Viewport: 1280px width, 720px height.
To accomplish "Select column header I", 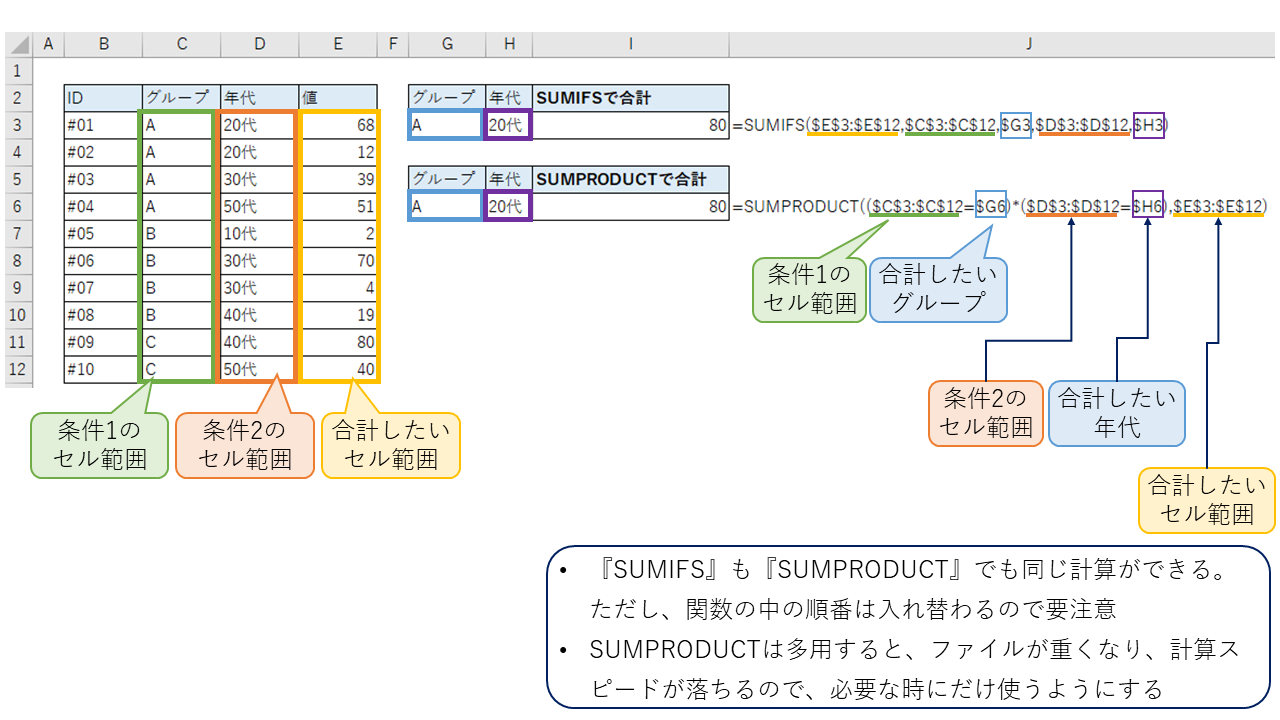I will tap(631, 44).
